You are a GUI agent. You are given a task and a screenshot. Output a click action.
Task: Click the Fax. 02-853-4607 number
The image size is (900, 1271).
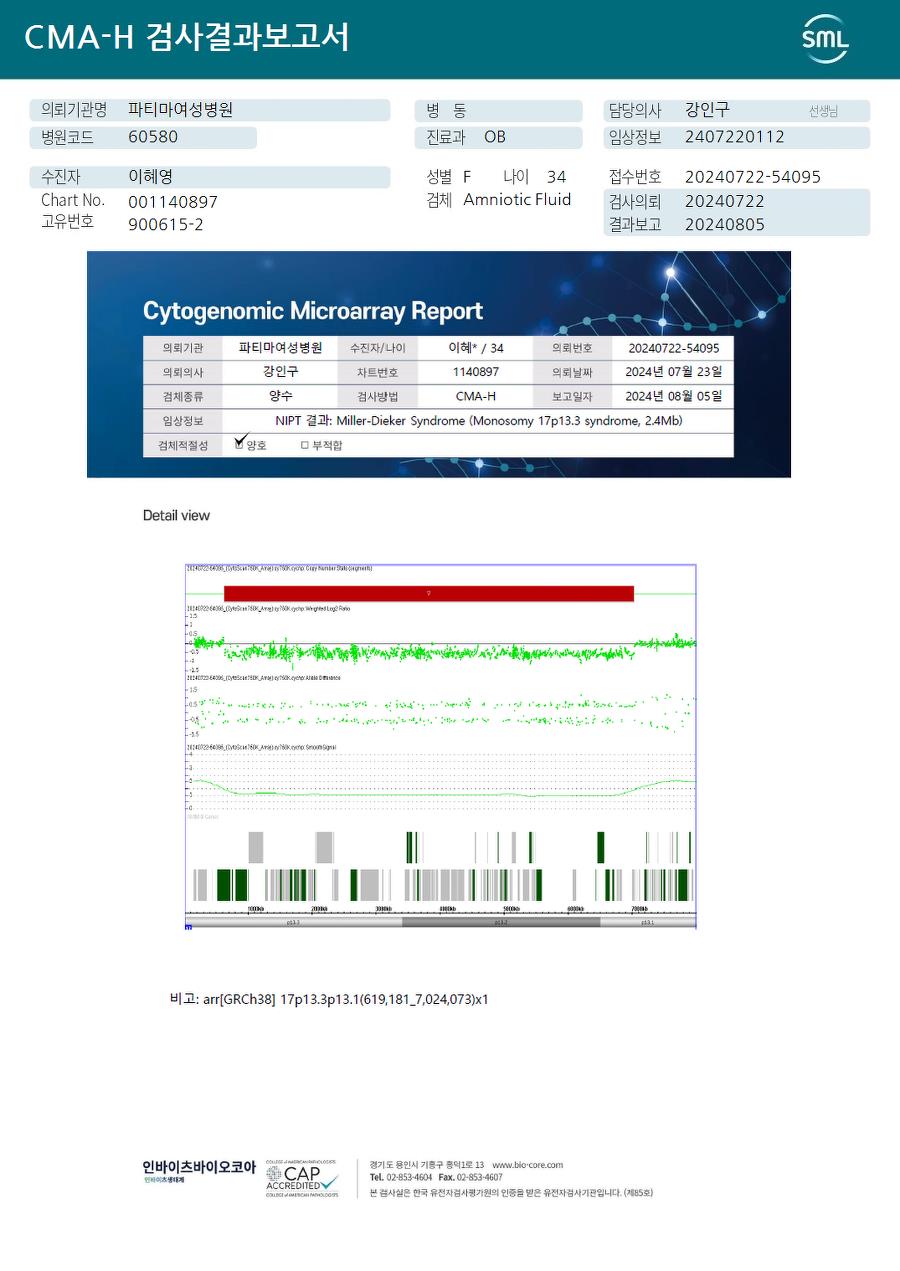(471, 1178)
